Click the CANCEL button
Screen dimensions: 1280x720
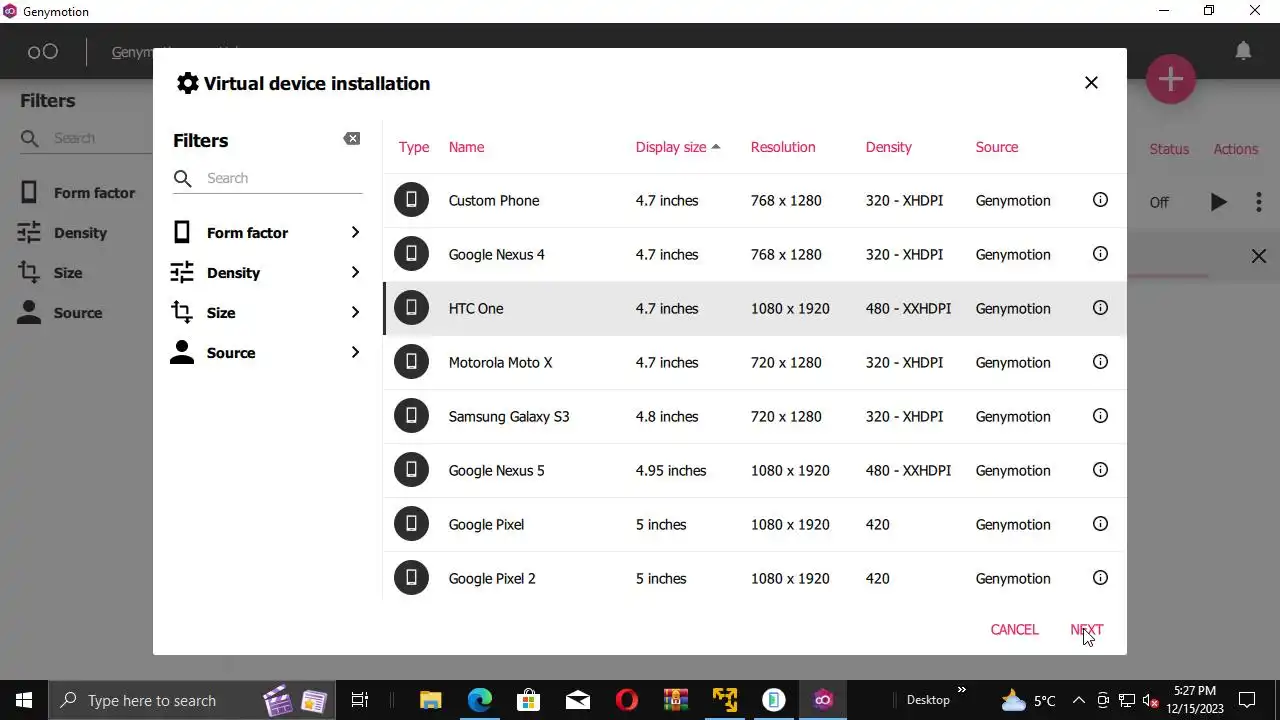pos(1014,629)
